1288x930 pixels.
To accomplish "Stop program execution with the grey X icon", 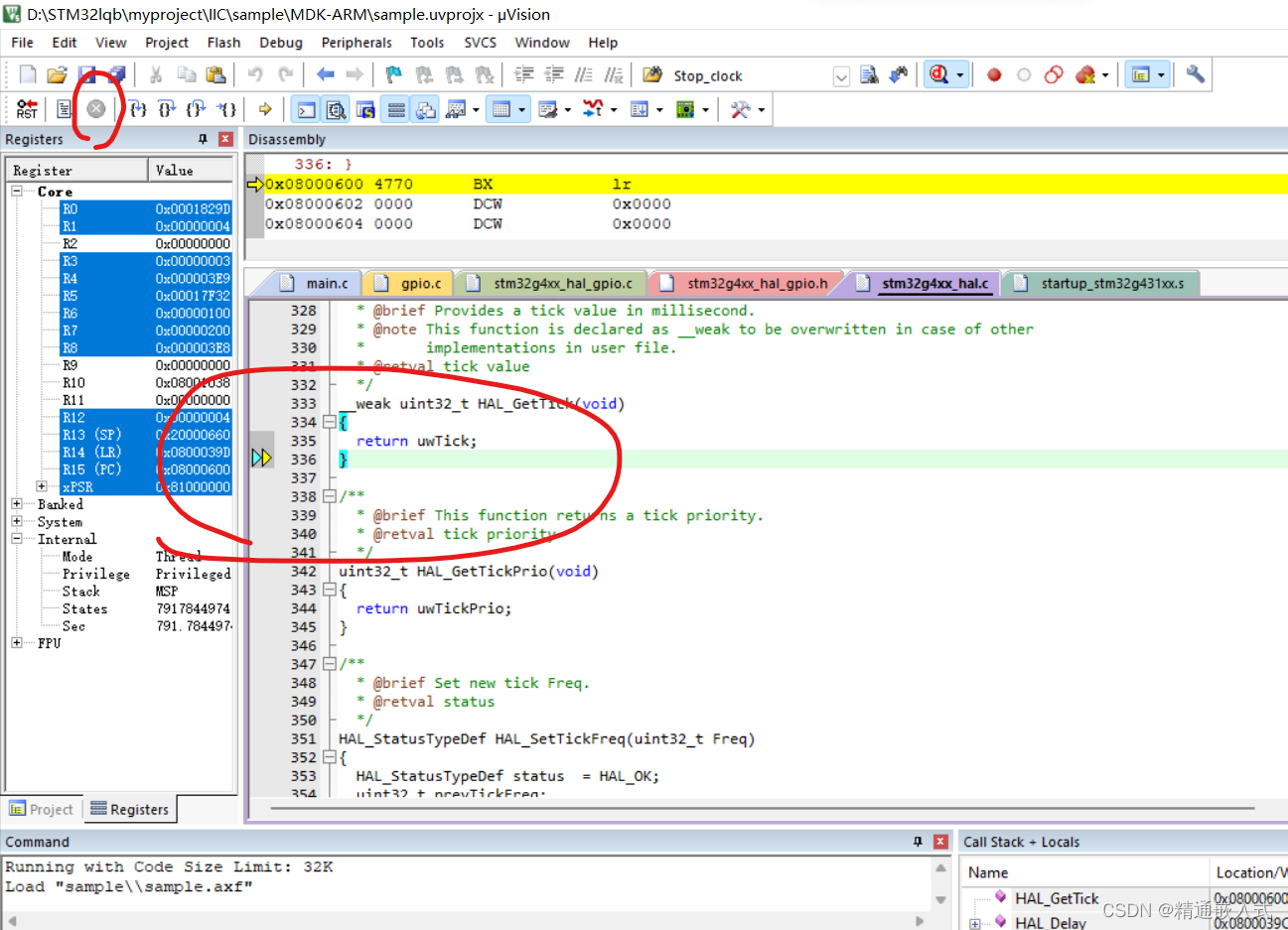I will coord(96,109).
